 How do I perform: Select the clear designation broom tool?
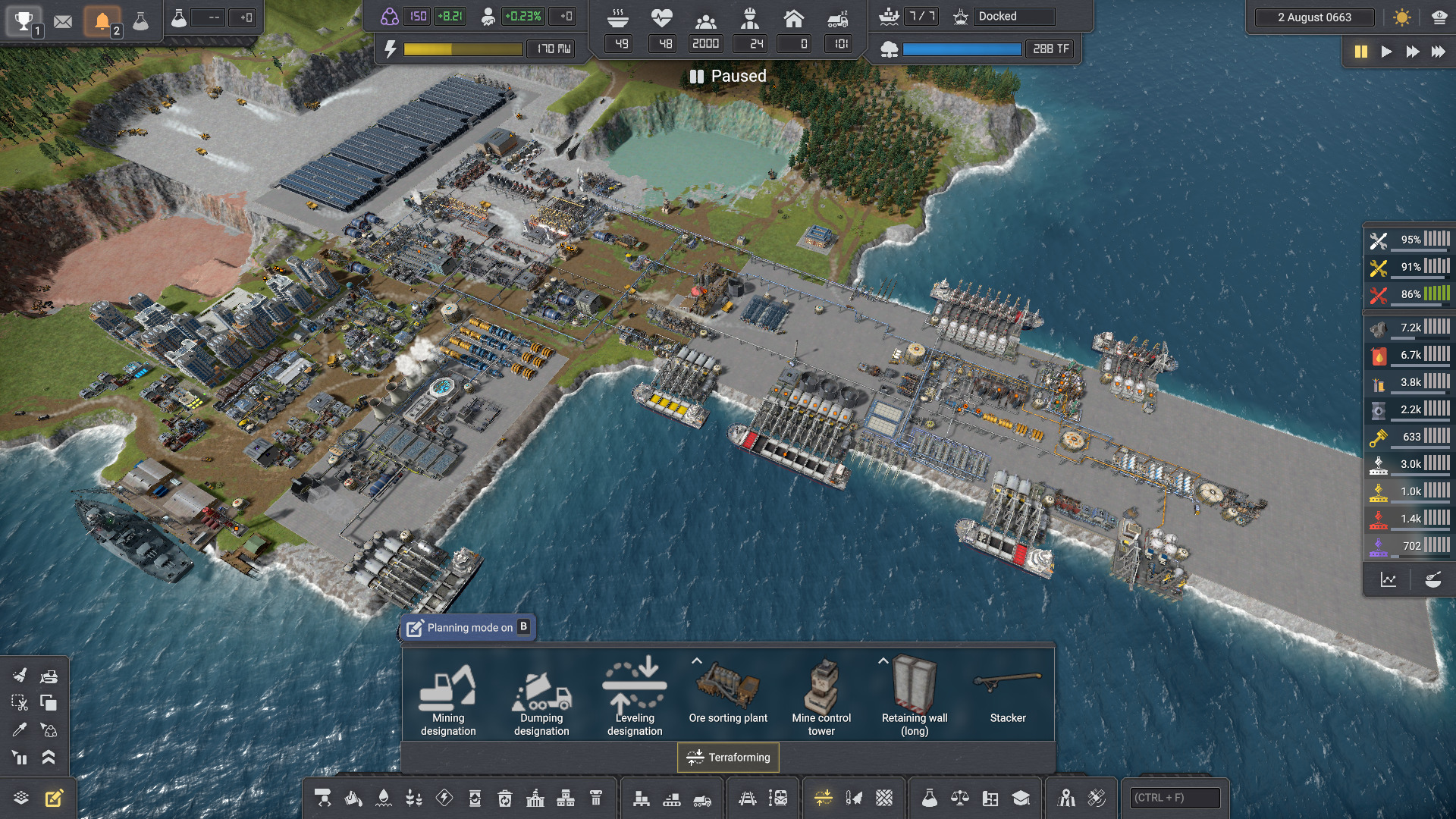click(x=20, y=675)
